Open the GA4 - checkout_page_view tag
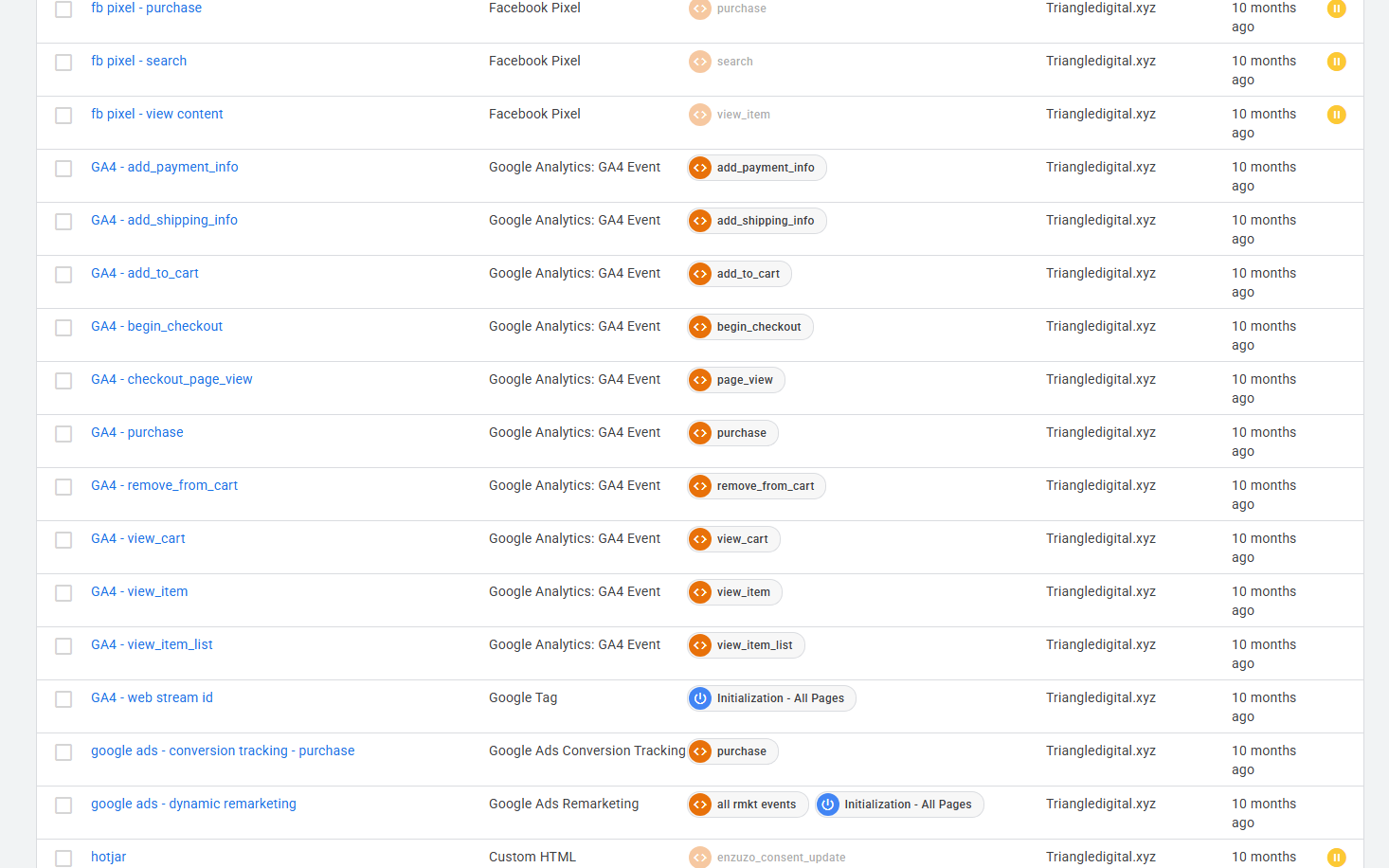Viewport: 1389px width, 868px height. click(x=171, y=379)
